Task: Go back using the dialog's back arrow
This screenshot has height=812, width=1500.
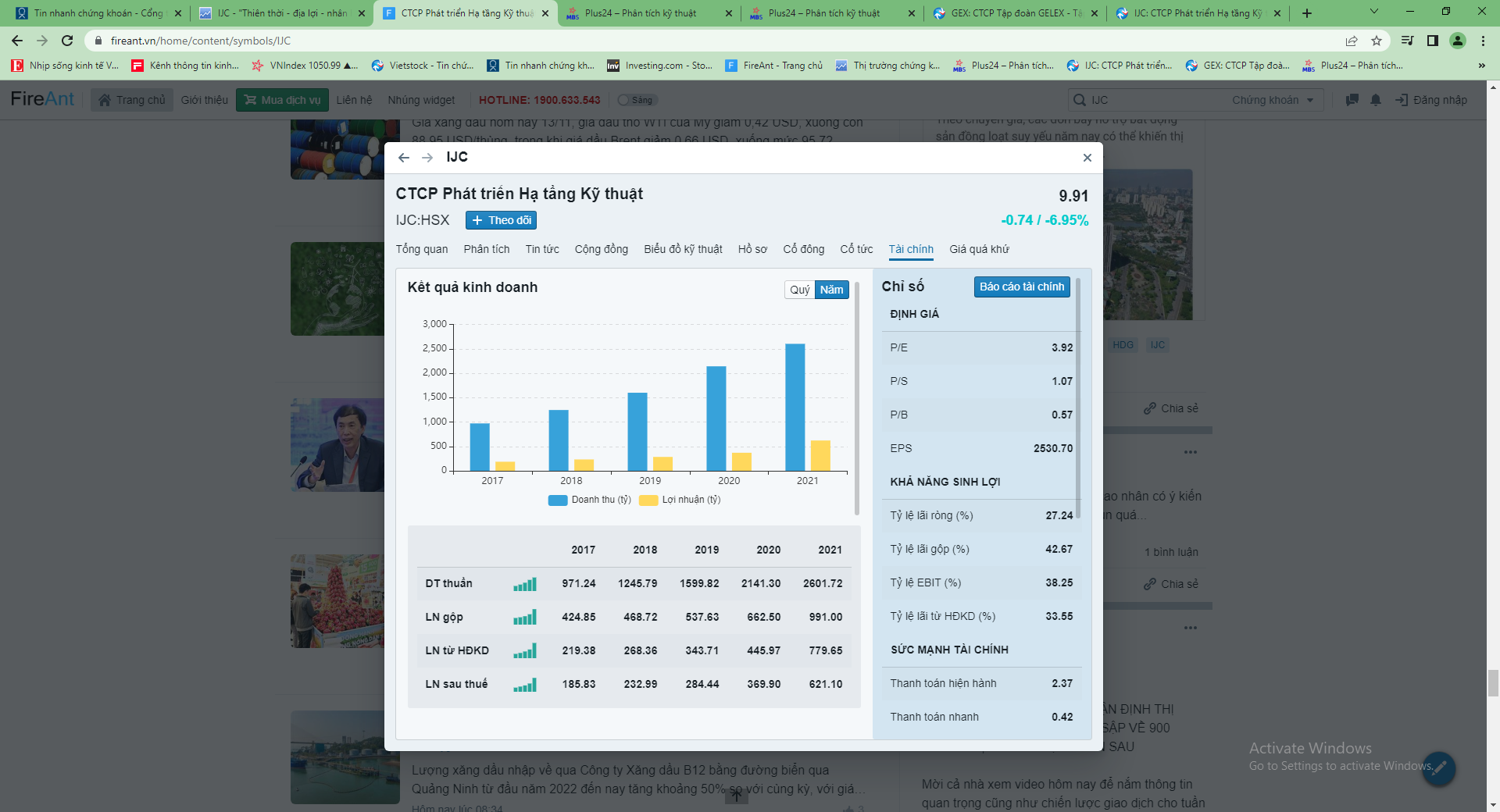Action: coord(403,158)
